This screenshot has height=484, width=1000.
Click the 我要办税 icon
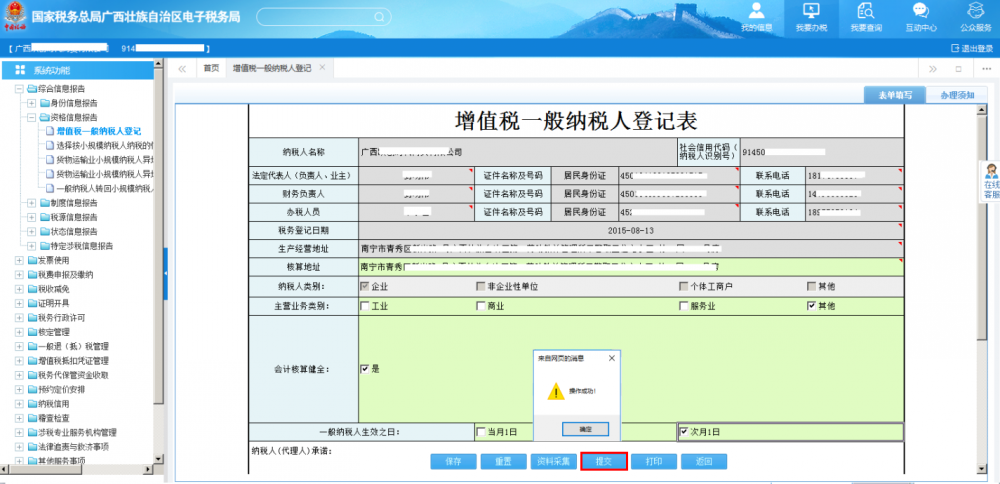coord(811,12)
